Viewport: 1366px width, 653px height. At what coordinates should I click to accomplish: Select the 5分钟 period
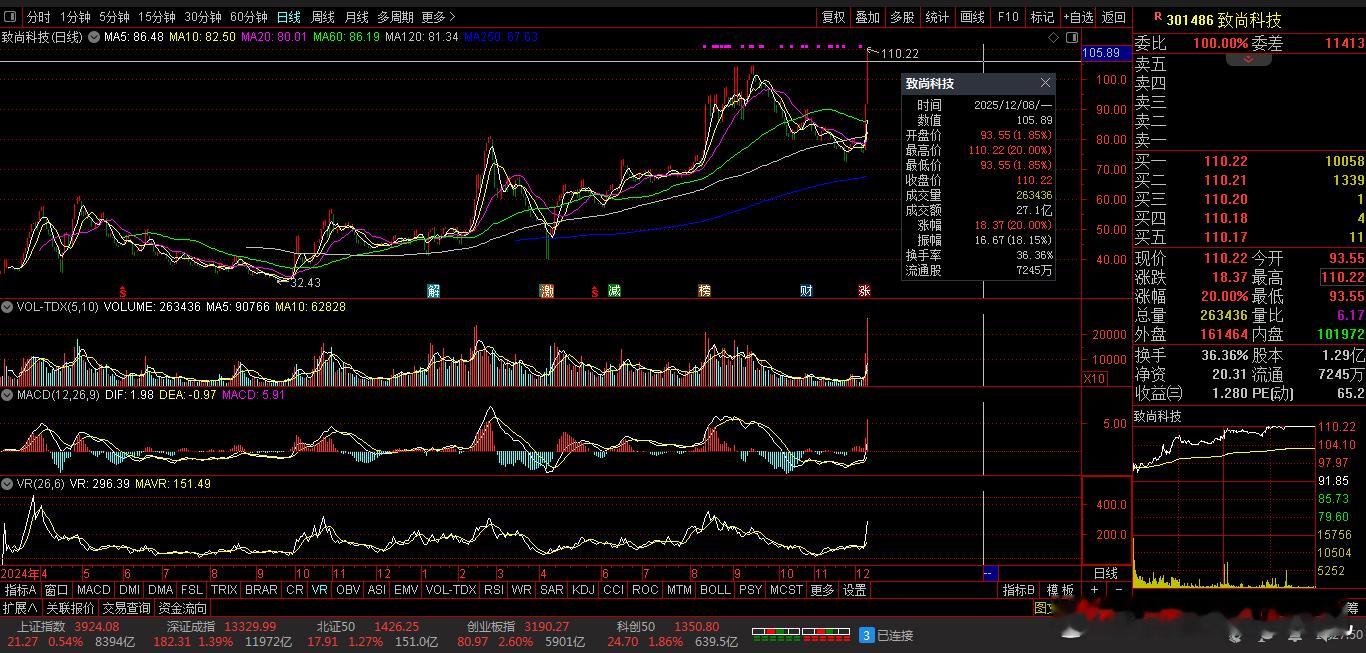[x=114, y=17]
